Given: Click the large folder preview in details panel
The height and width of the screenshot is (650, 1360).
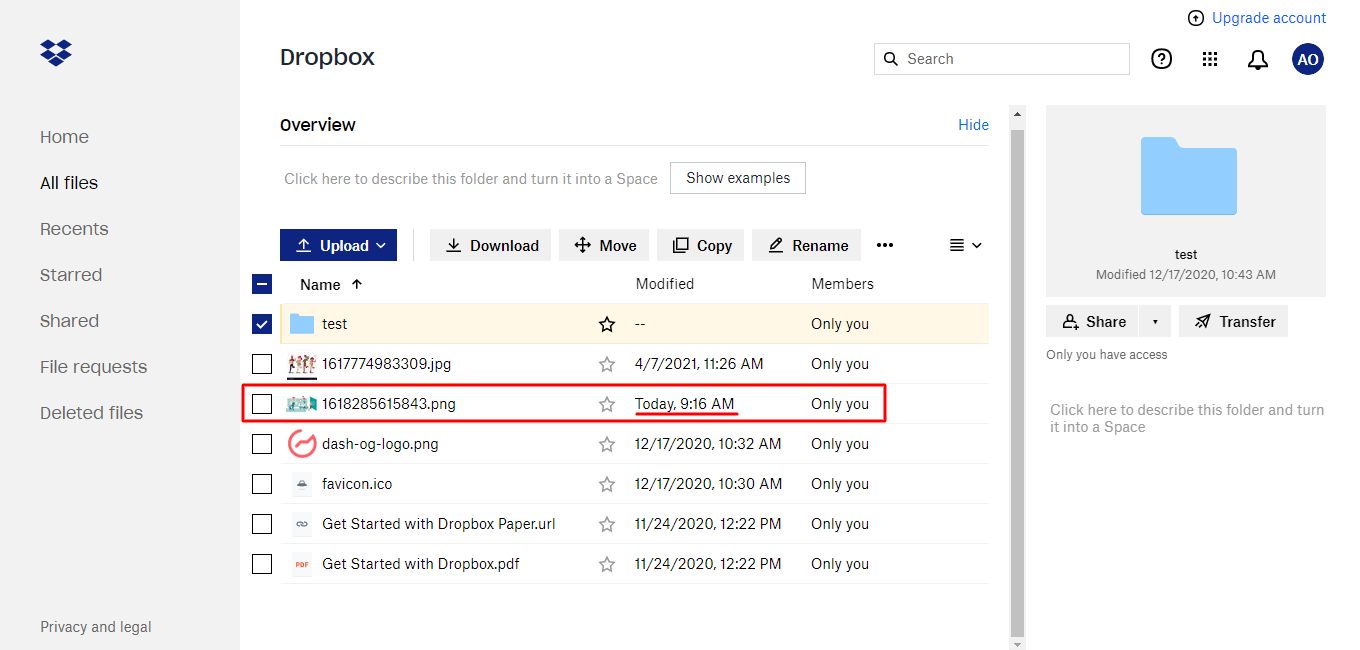Looking at the screenshot, I should (1188, 176).
